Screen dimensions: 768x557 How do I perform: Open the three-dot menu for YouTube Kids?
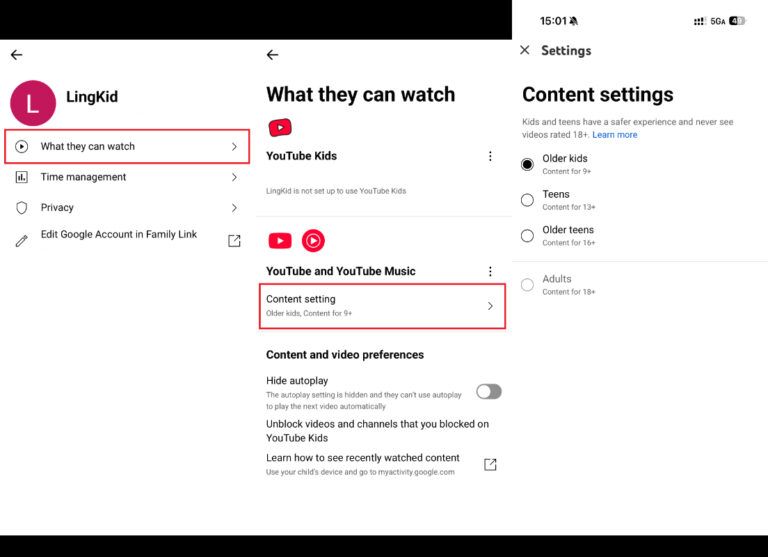490,156
